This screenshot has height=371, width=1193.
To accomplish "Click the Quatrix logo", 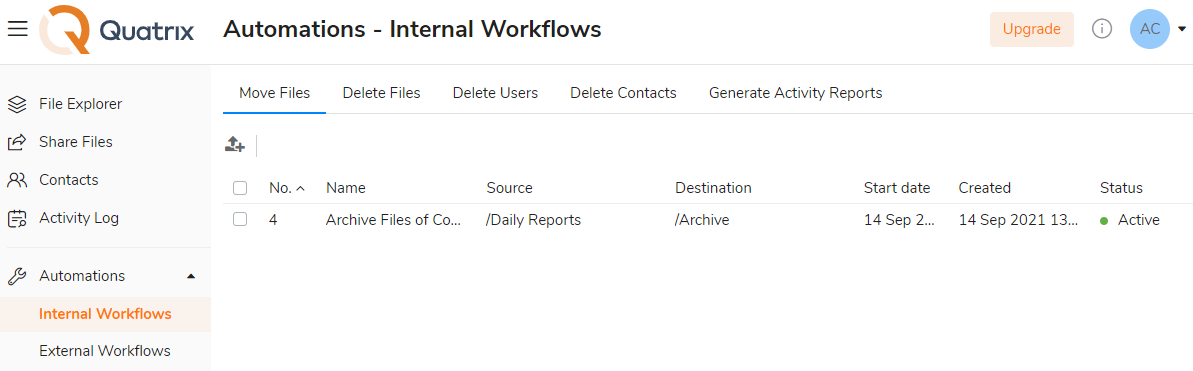I will point(118,30).
